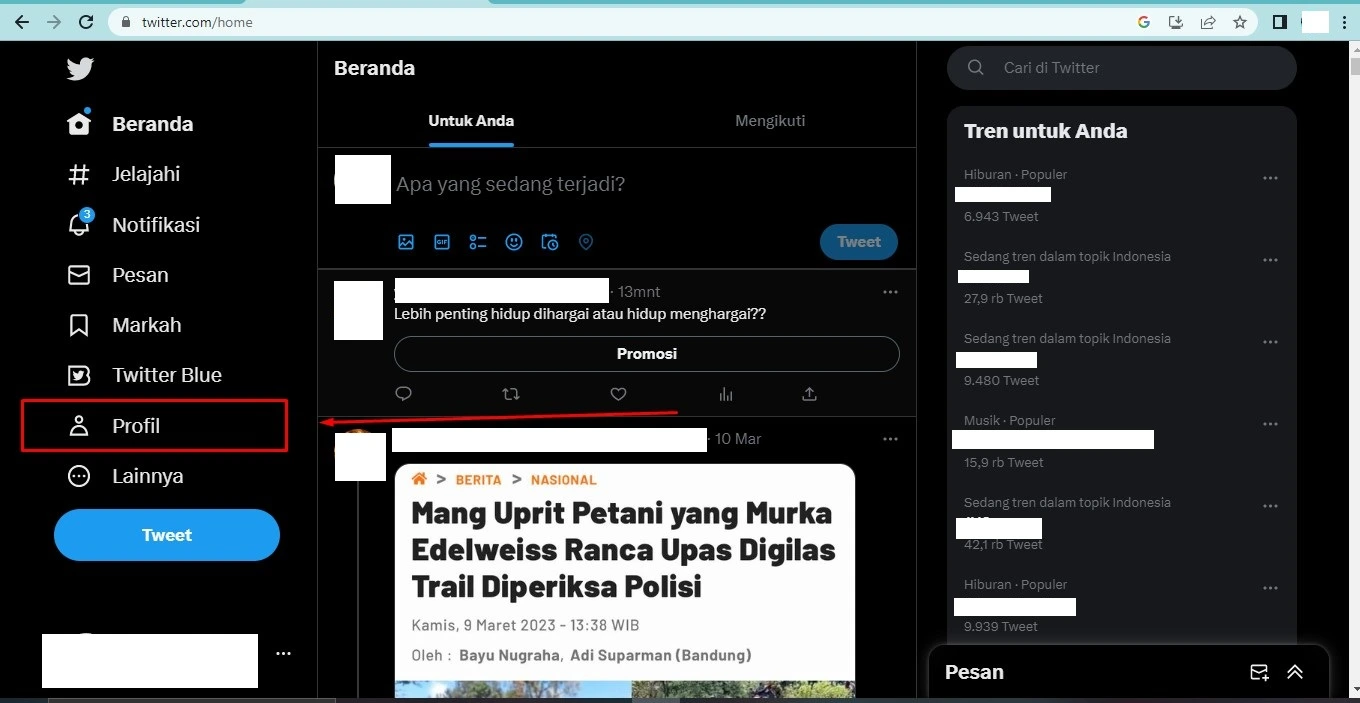Retweet the hidup dihargai tweet

click(x=511, y=394)
